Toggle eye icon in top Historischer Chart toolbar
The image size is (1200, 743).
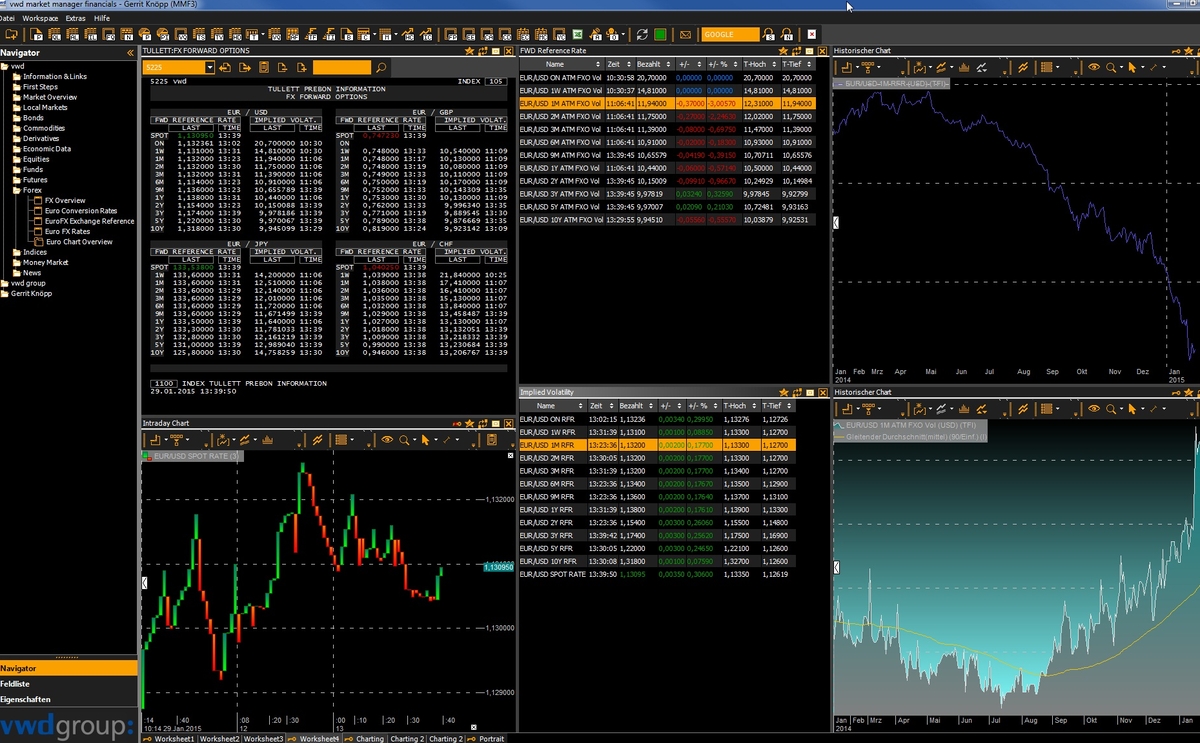1094,68
